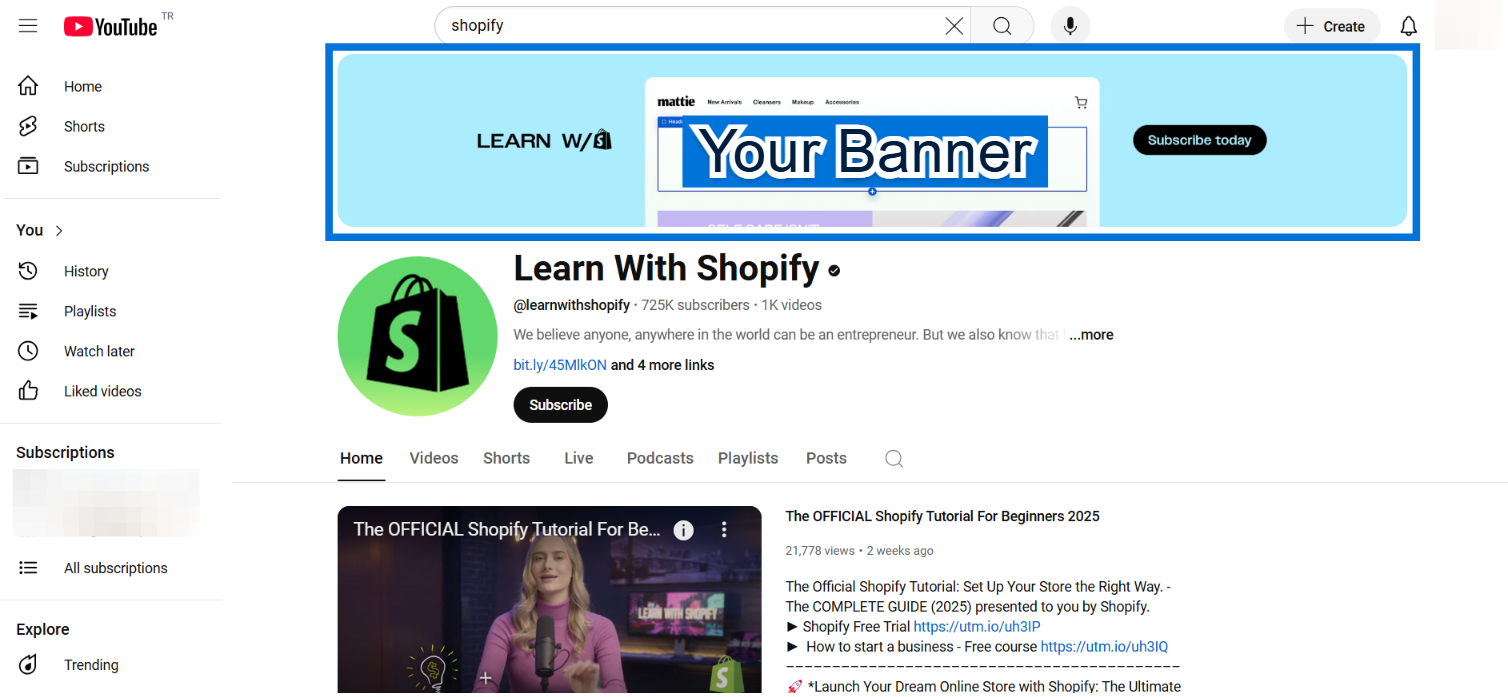Click the verified badge beside channel name
1508x697 pixels.
834,270
